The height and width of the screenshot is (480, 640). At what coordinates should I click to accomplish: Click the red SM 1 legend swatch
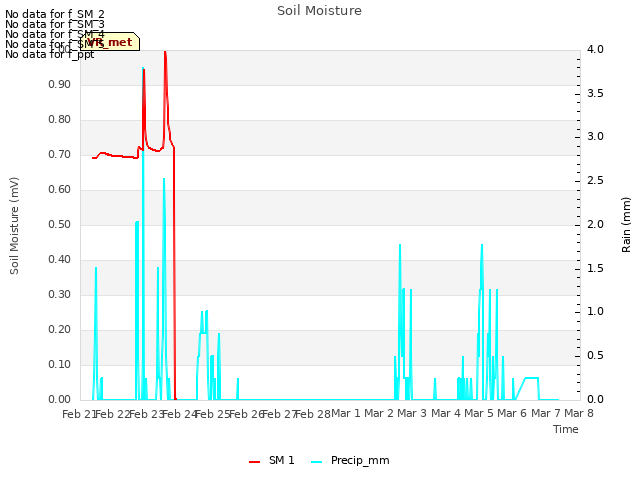click(x=254, y=462)
